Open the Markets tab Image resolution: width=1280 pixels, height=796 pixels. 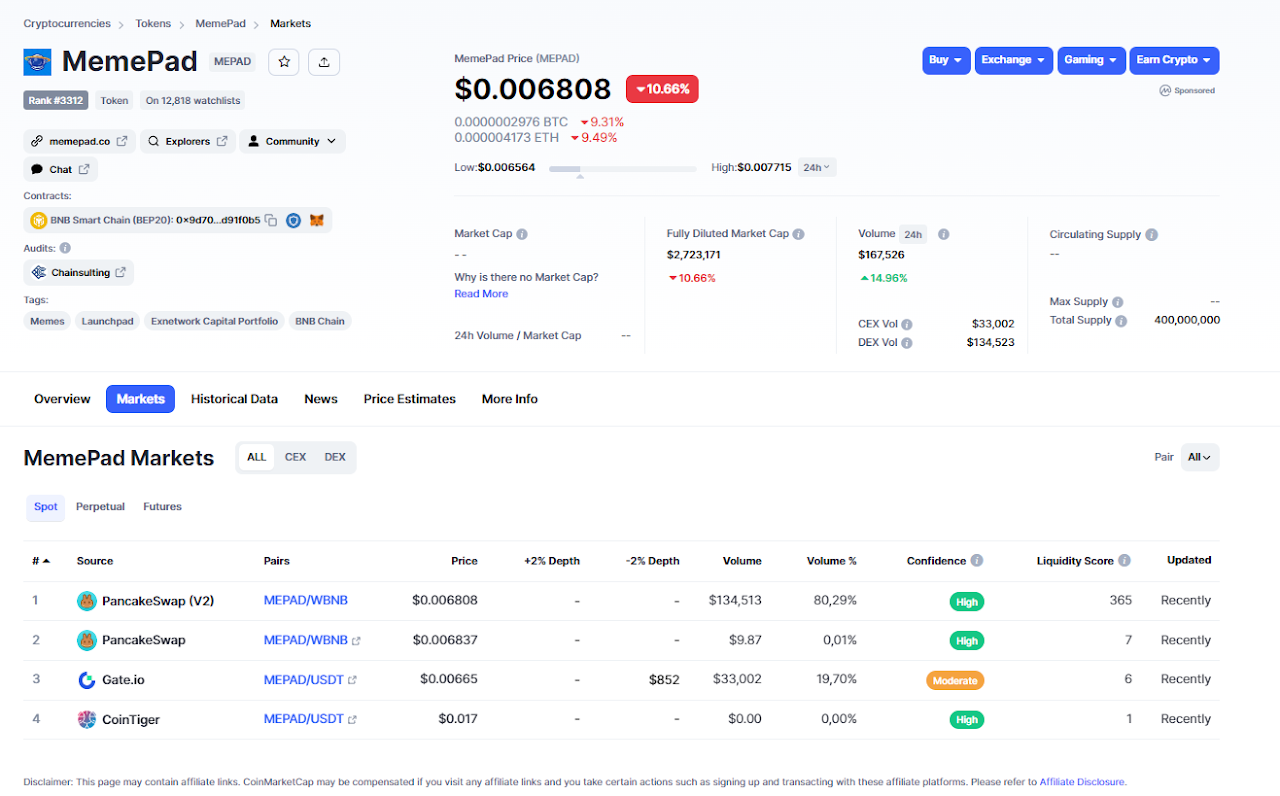[140, 399]
